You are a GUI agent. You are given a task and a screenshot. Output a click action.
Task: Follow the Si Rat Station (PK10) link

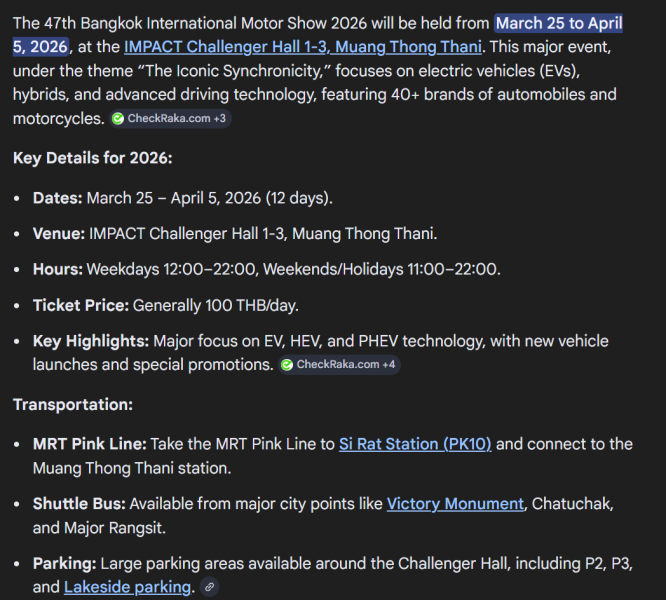tap(415, 444)
